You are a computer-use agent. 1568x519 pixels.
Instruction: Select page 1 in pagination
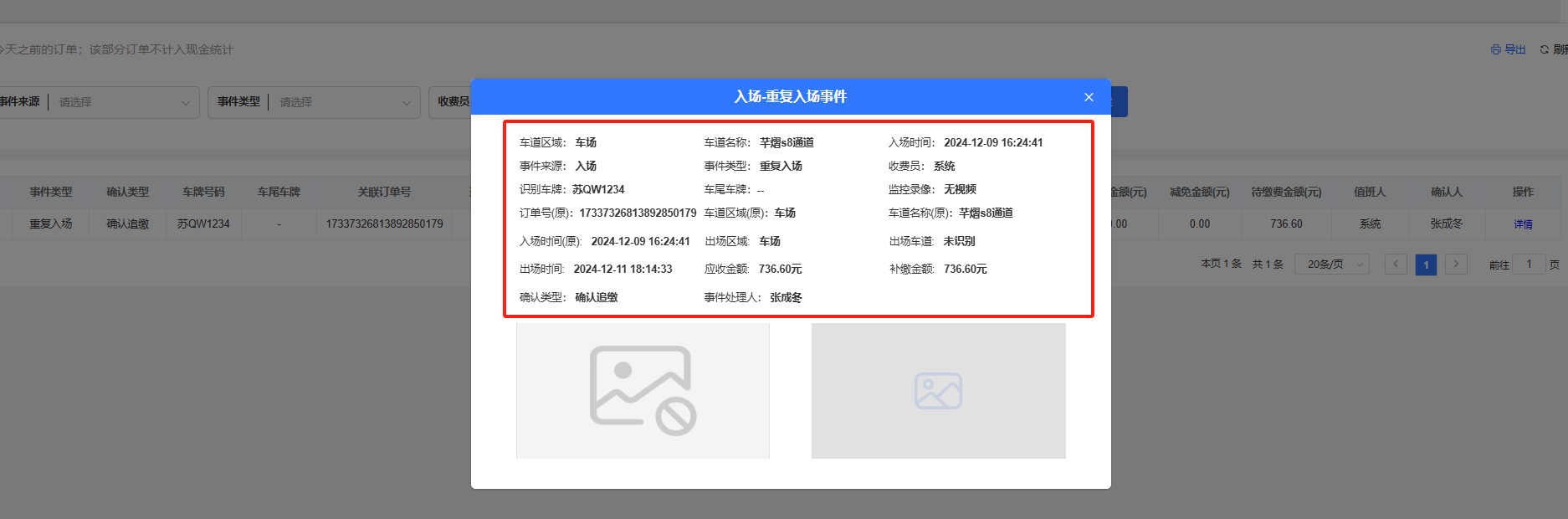click(x=1426, y=265)
